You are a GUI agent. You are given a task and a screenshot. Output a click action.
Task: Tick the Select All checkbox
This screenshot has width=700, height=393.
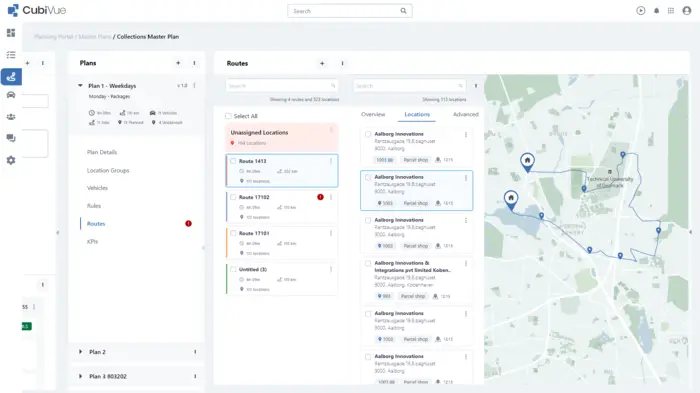click(229, 116)
